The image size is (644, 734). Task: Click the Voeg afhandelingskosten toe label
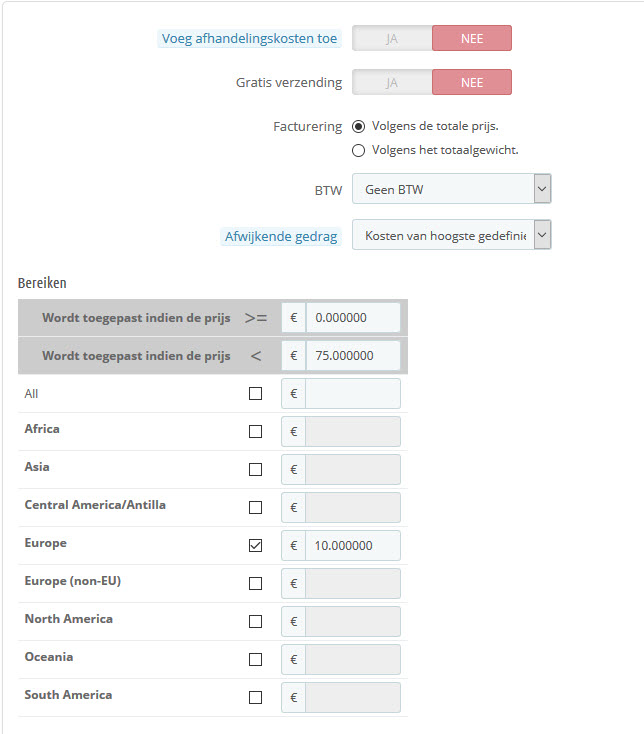point(249,39)
